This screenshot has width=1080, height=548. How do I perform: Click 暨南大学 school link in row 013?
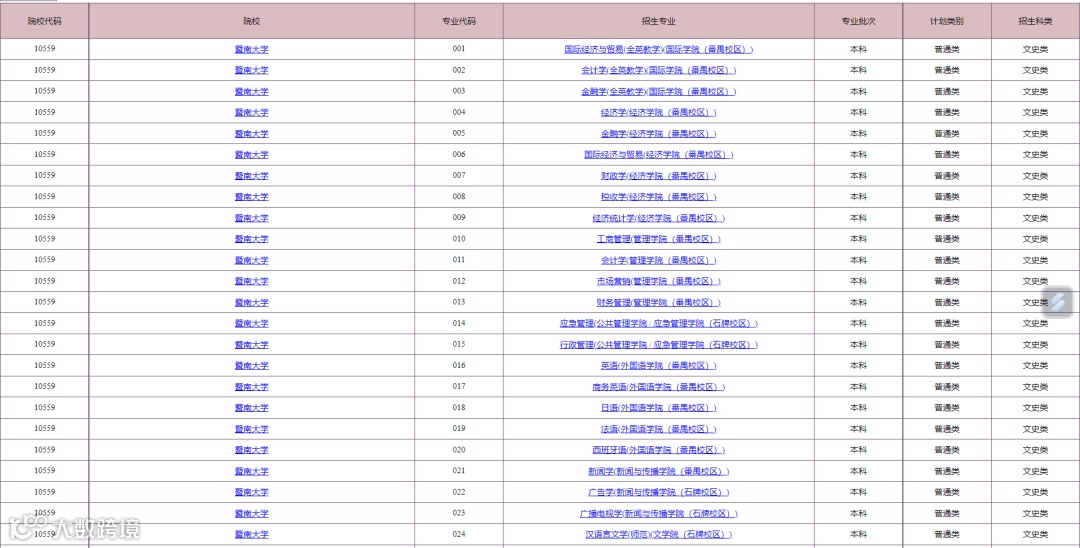(x=251, y=302)
